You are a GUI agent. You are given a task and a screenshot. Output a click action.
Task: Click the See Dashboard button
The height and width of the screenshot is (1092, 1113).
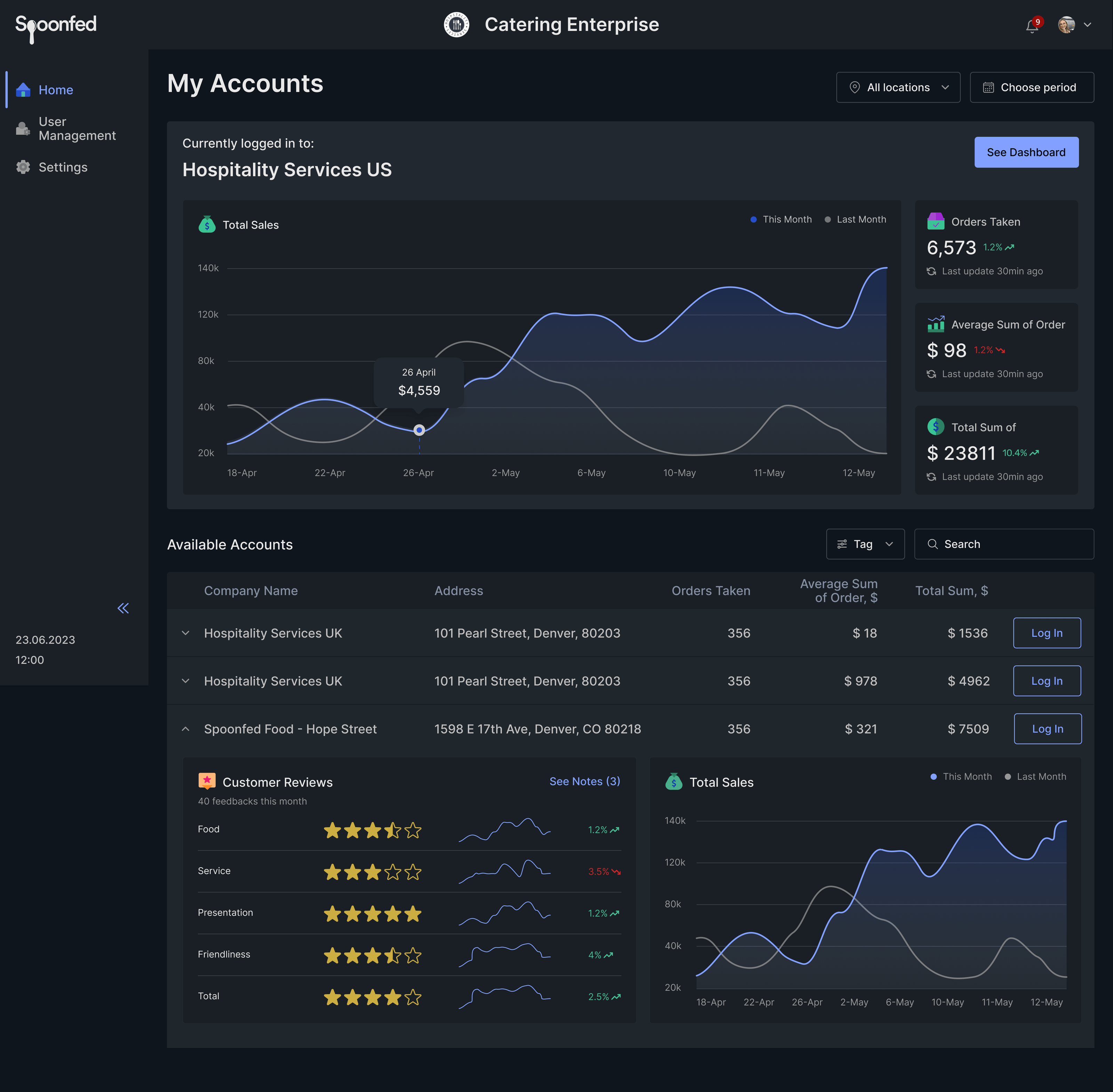coord(1026,152)
